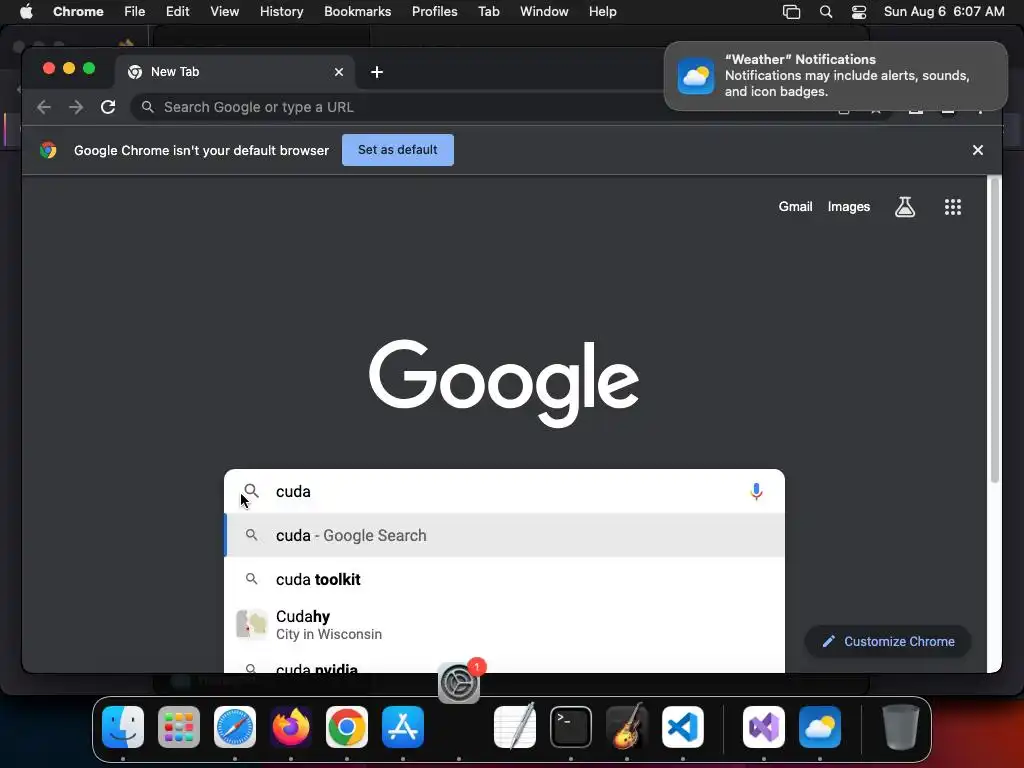Open the Weather app in the dock
This screenshot has width=1024, height=768.
[820, 727]
